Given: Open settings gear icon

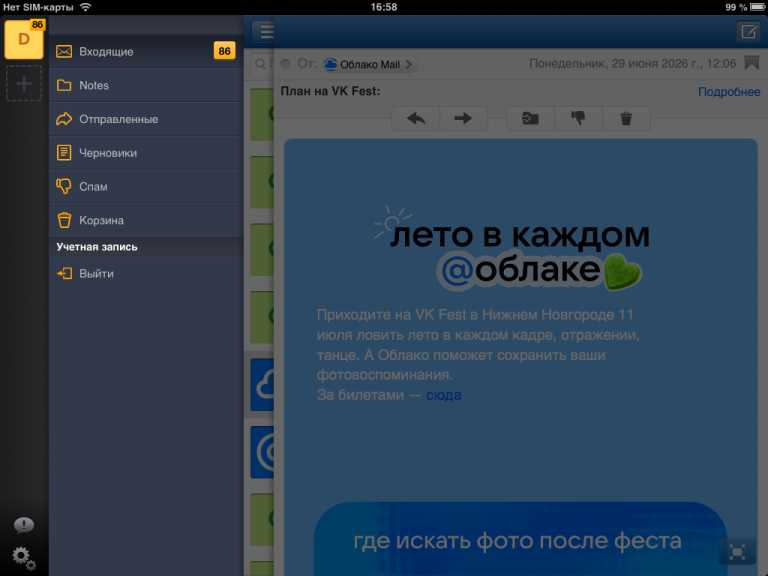Looking at the screenshot, I should pyautogui.click(x=24, y=558).
